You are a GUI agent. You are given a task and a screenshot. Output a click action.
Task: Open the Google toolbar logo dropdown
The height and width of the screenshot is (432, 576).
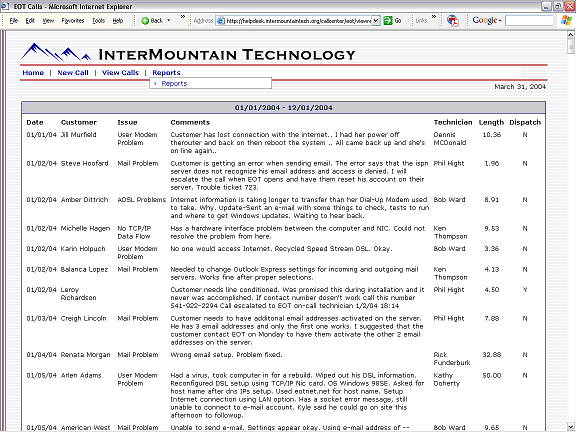point(487,21)
